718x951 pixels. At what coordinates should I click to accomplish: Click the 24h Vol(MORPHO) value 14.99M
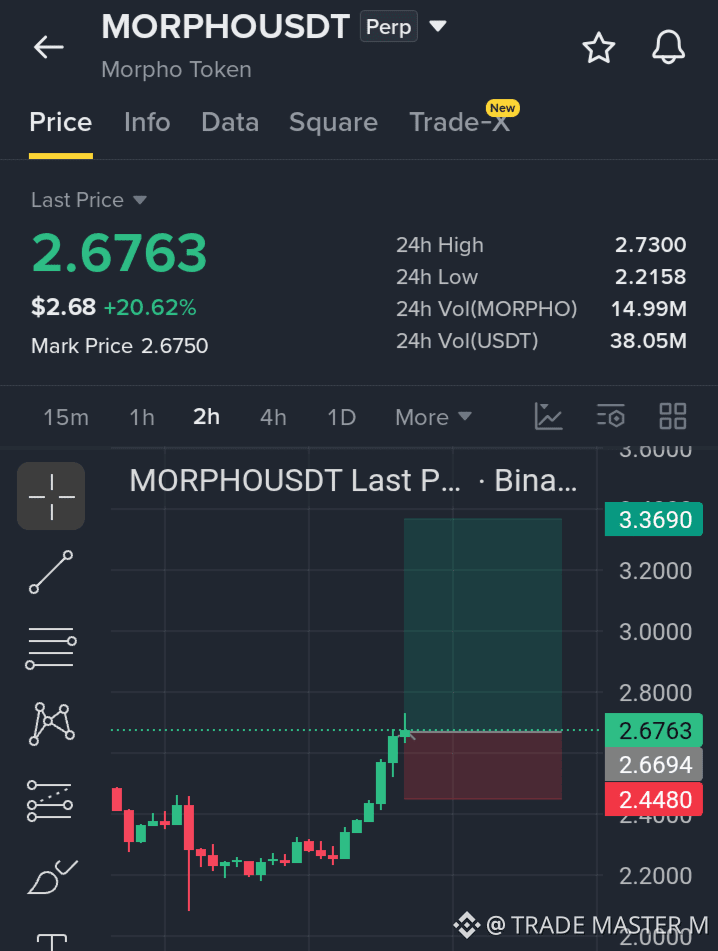[648, 309]
